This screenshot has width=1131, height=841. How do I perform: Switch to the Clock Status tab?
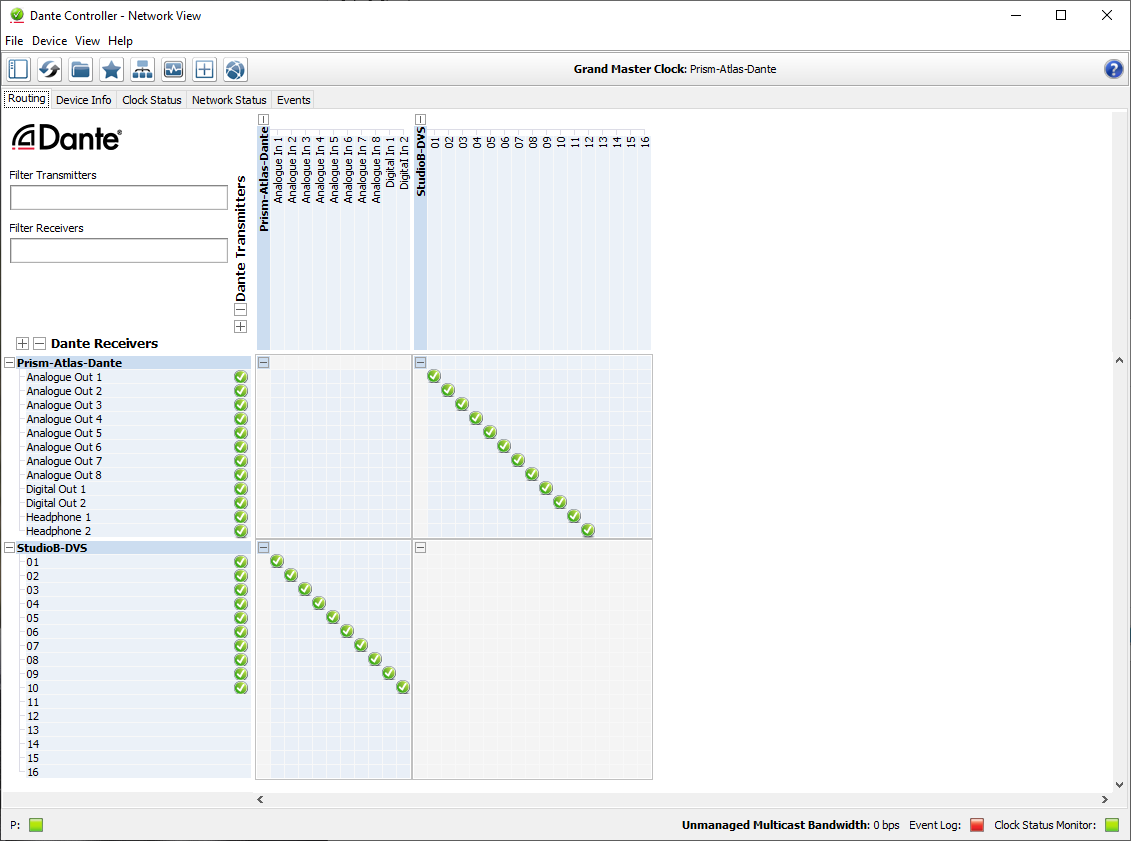click(x=151, y=100)
